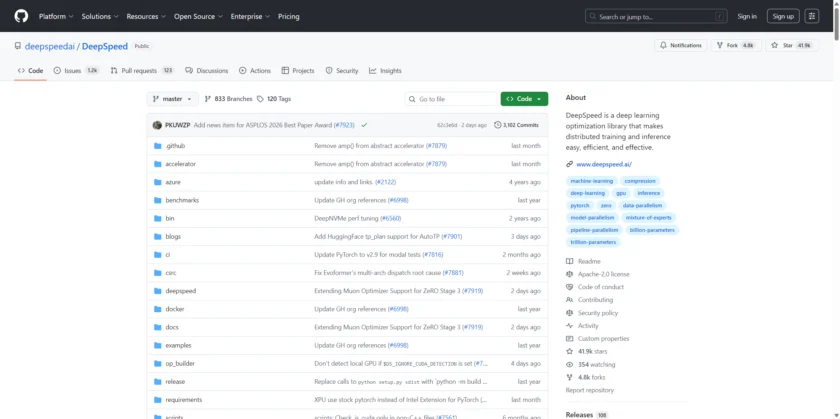Click PKUWZP author avatar
Viewport: 840px width, 419px height.
(x=157, y=125)
